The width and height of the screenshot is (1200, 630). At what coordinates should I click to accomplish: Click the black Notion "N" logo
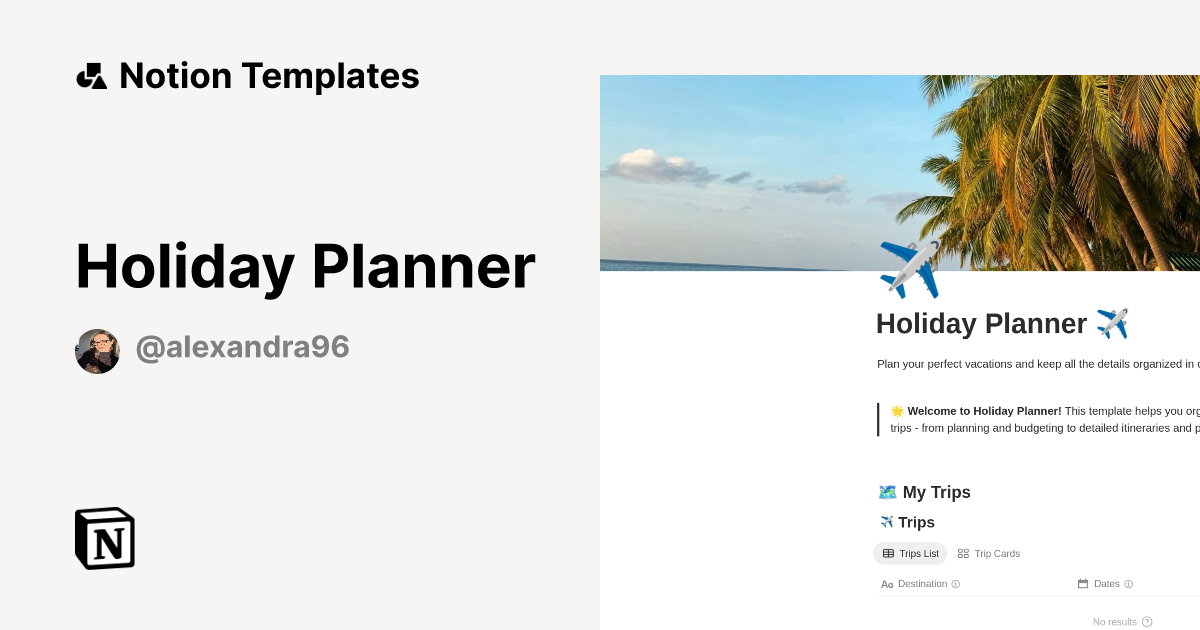coord(103,538)
